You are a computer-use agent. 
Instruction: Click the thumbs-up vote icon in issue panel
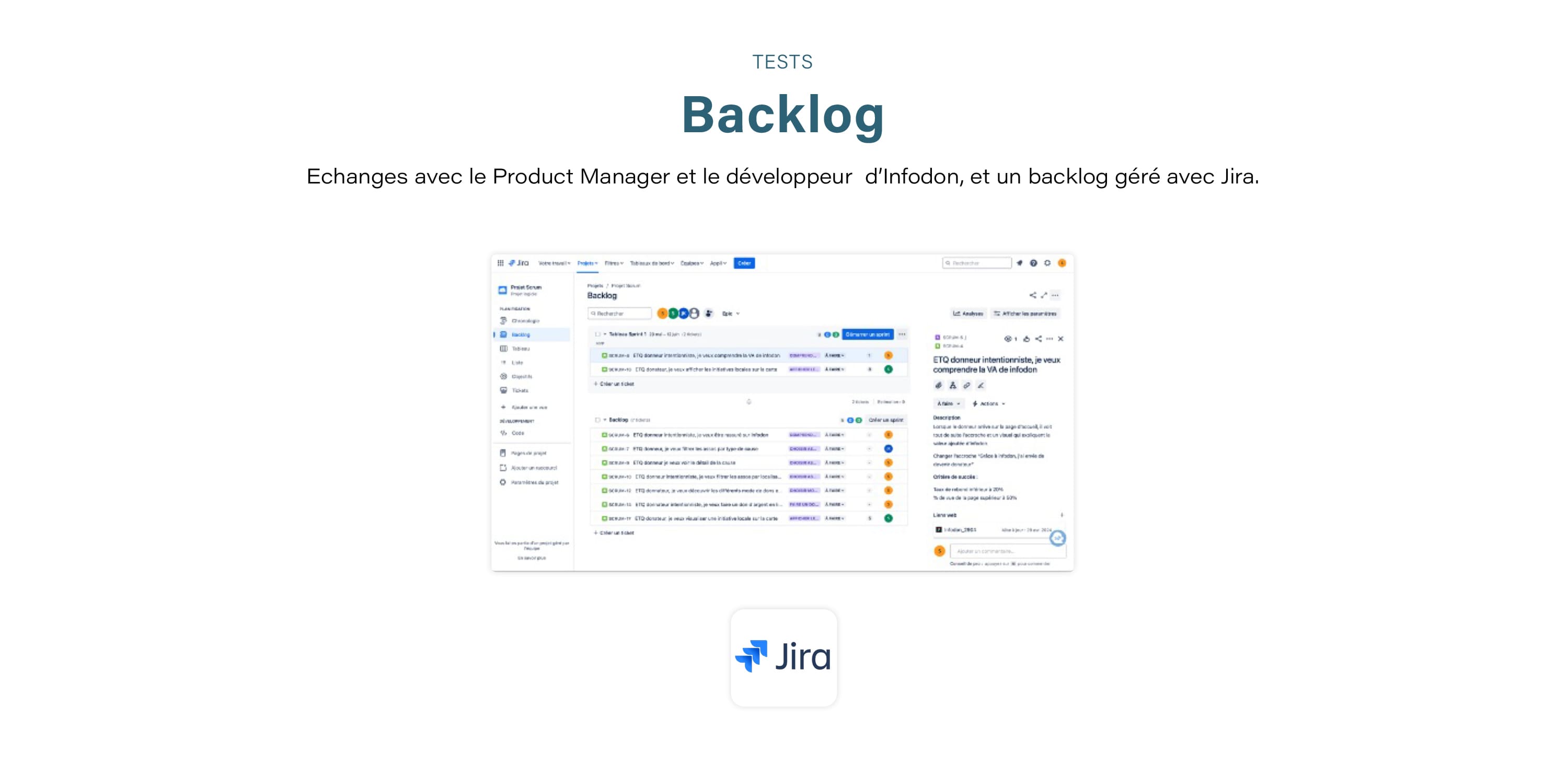tap(1027, 339)
